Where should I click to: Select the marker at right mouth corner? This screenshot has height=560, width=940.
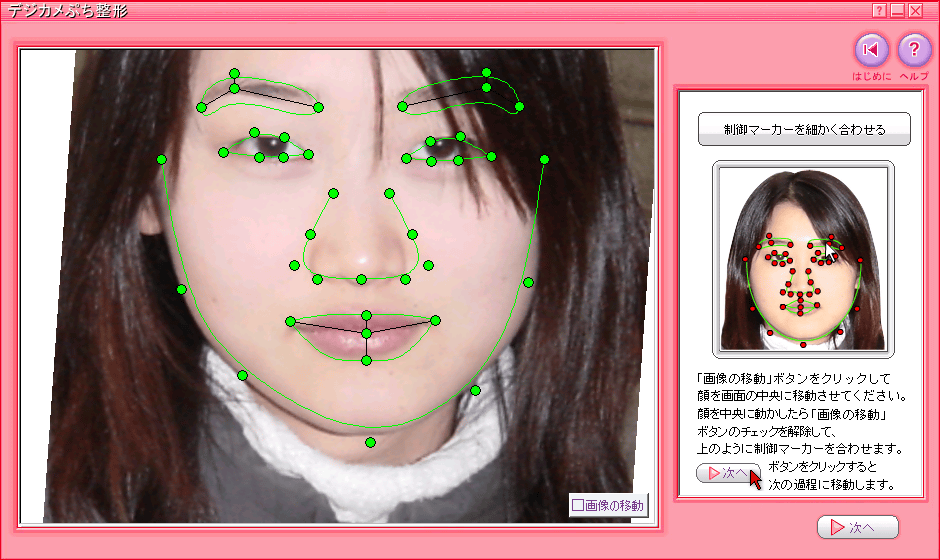(436, 319)
